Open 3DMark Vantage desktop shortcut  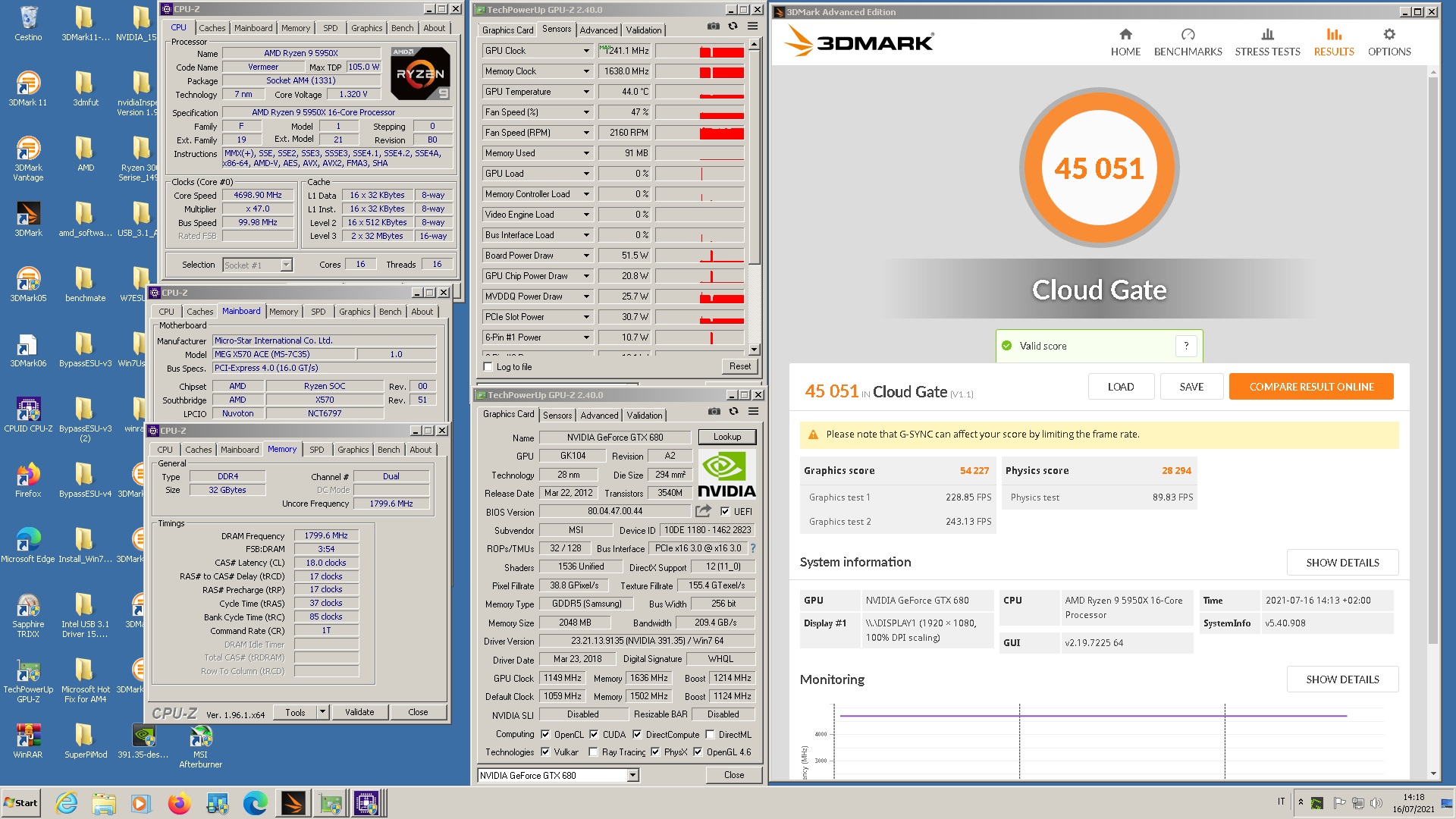coord(28,159)
